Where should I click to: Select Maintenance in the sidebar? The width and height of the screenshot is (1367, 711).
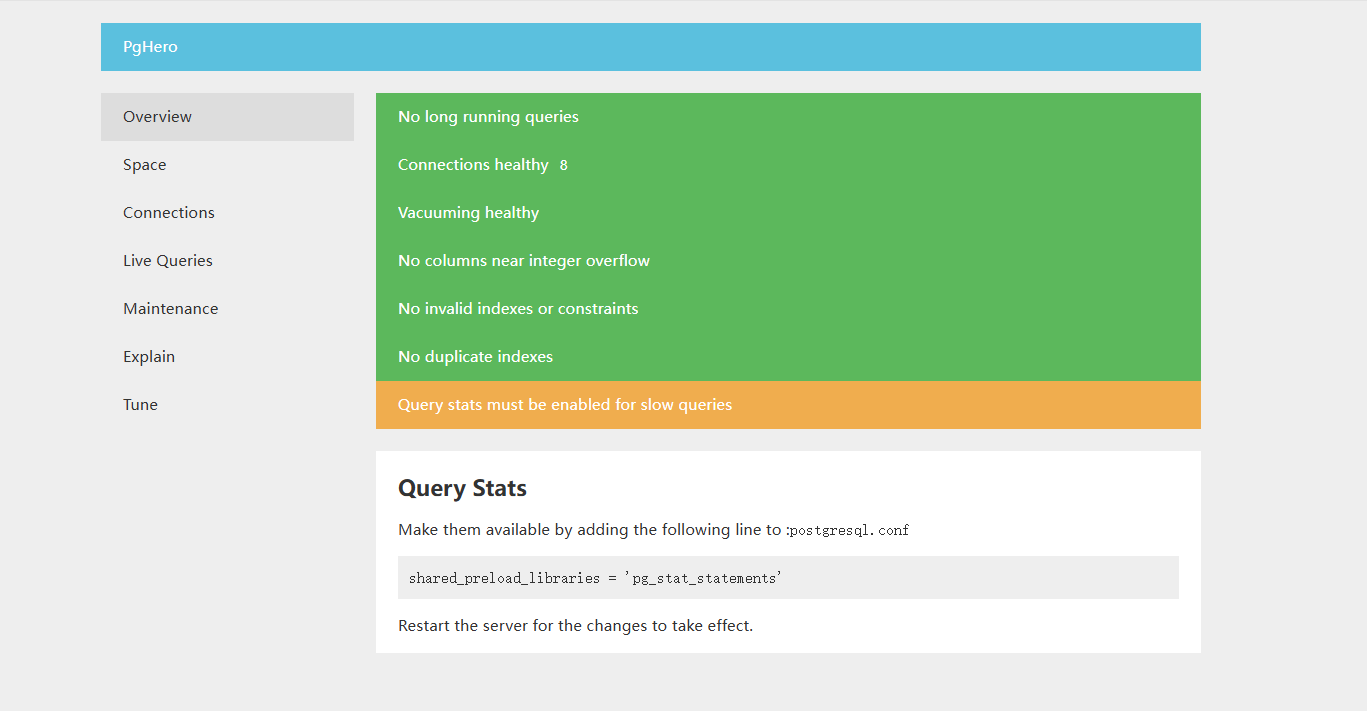tap(227, 309)
